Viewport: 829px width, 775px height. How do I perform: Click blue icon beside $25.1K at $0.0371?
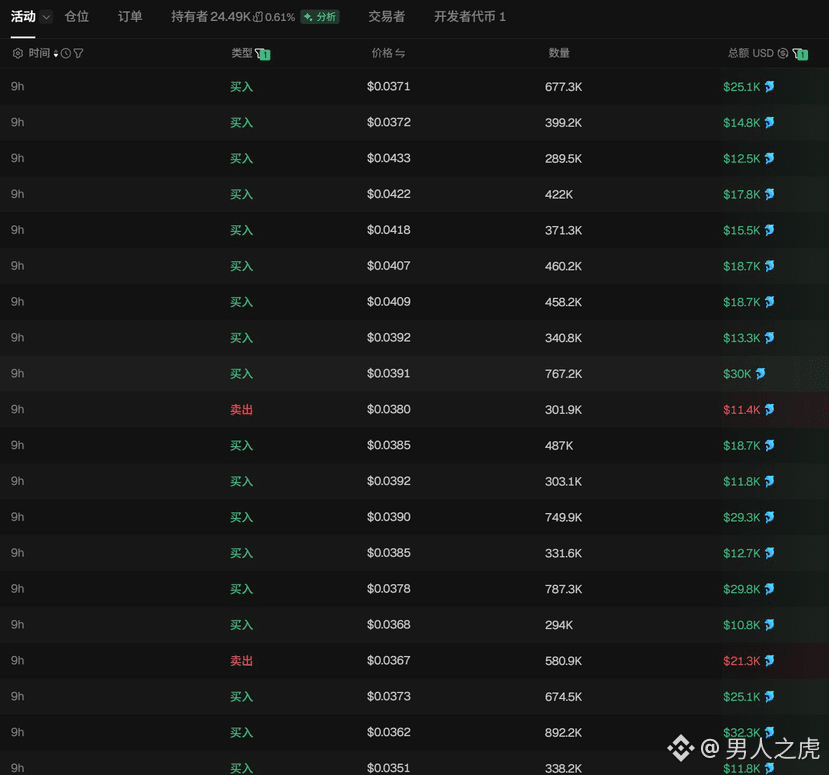click(x=770, y=86)
